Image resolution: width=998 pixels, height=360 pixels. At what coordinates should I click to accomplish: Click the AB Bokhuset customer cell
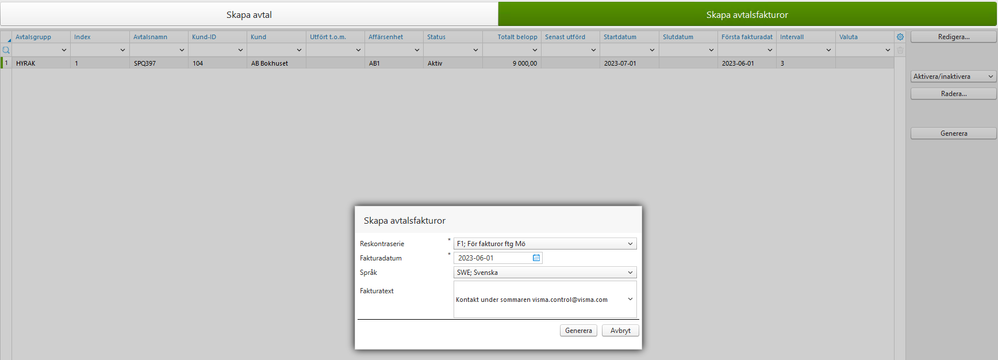point(276,64)
